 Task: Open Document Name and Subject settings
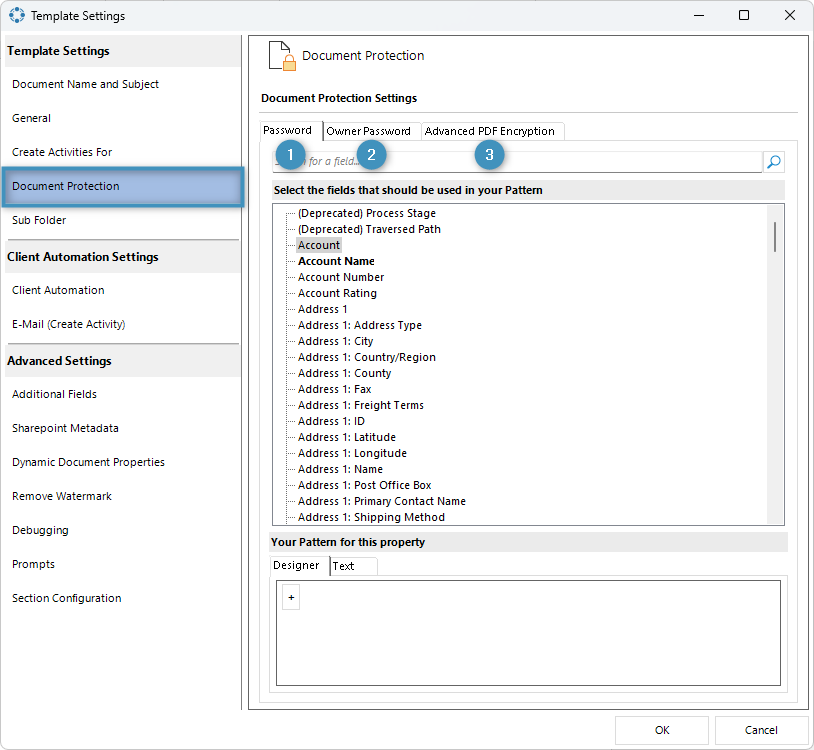coord(85,84)
